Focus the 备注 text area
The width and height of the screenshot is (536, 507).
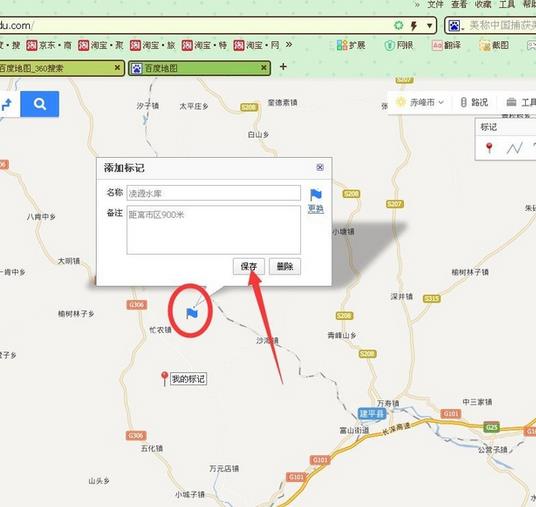214,230
